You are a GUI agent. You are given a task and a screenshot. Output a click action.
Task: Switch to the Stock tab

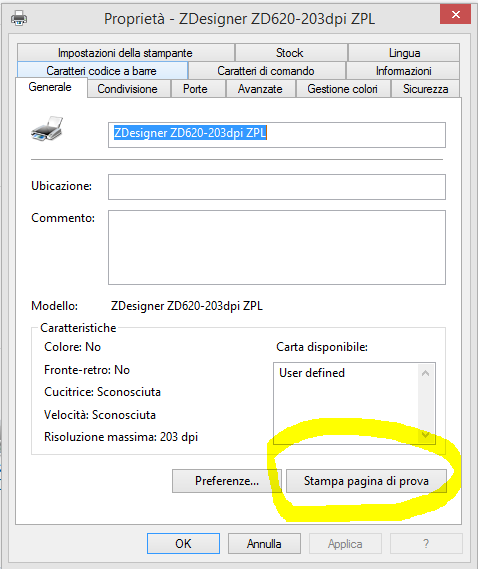291,53
